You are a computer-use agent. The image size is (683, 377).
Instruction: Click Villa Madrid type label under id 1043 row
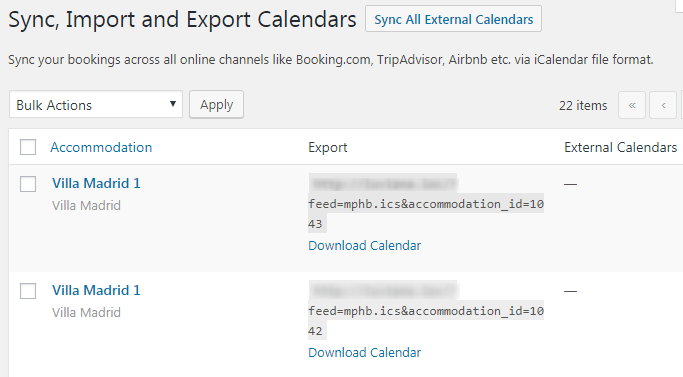tap(86, 205)
